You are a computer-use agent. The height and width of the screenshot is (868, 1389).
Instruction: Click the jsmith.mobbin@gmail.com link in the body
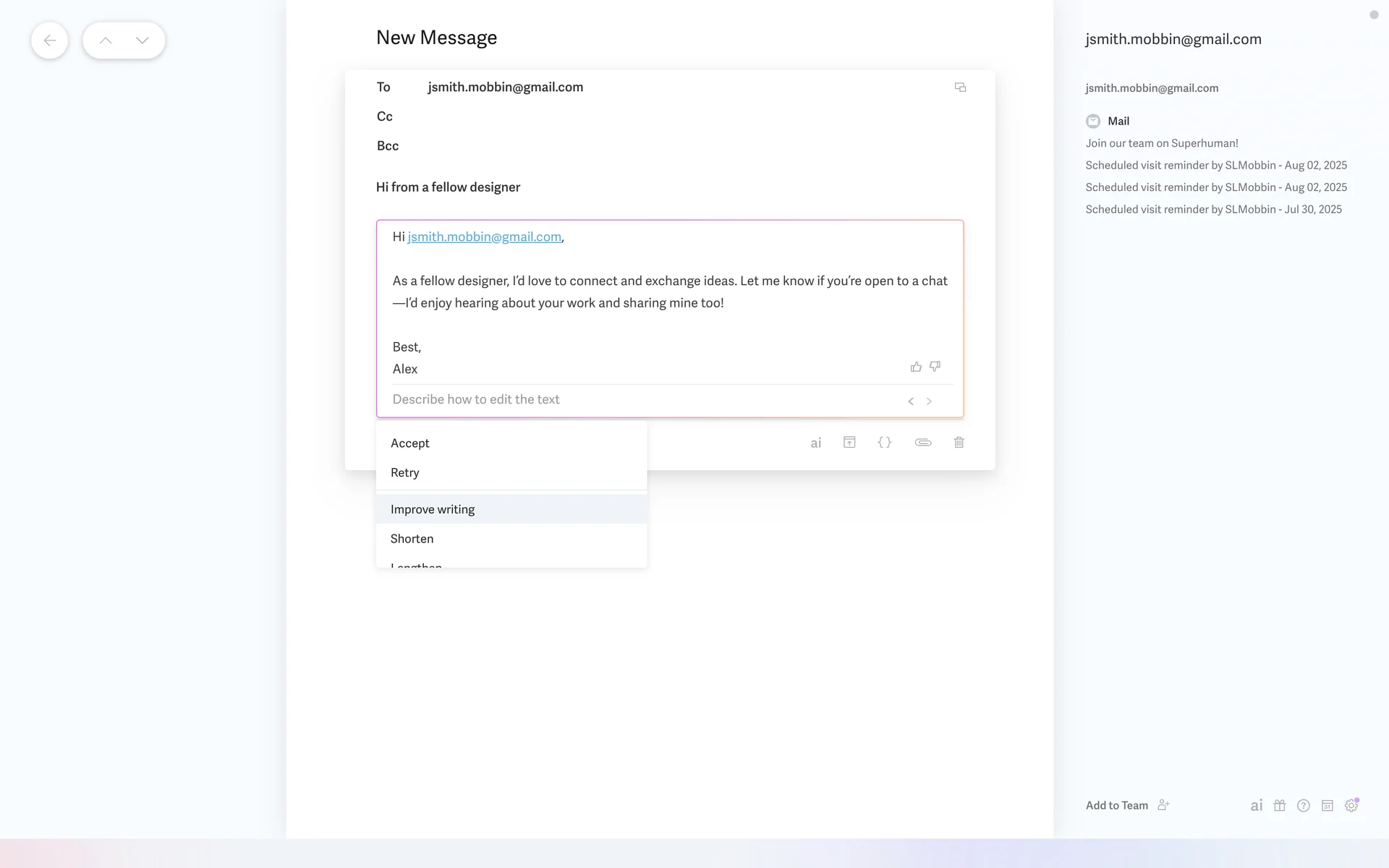[484, 237]
